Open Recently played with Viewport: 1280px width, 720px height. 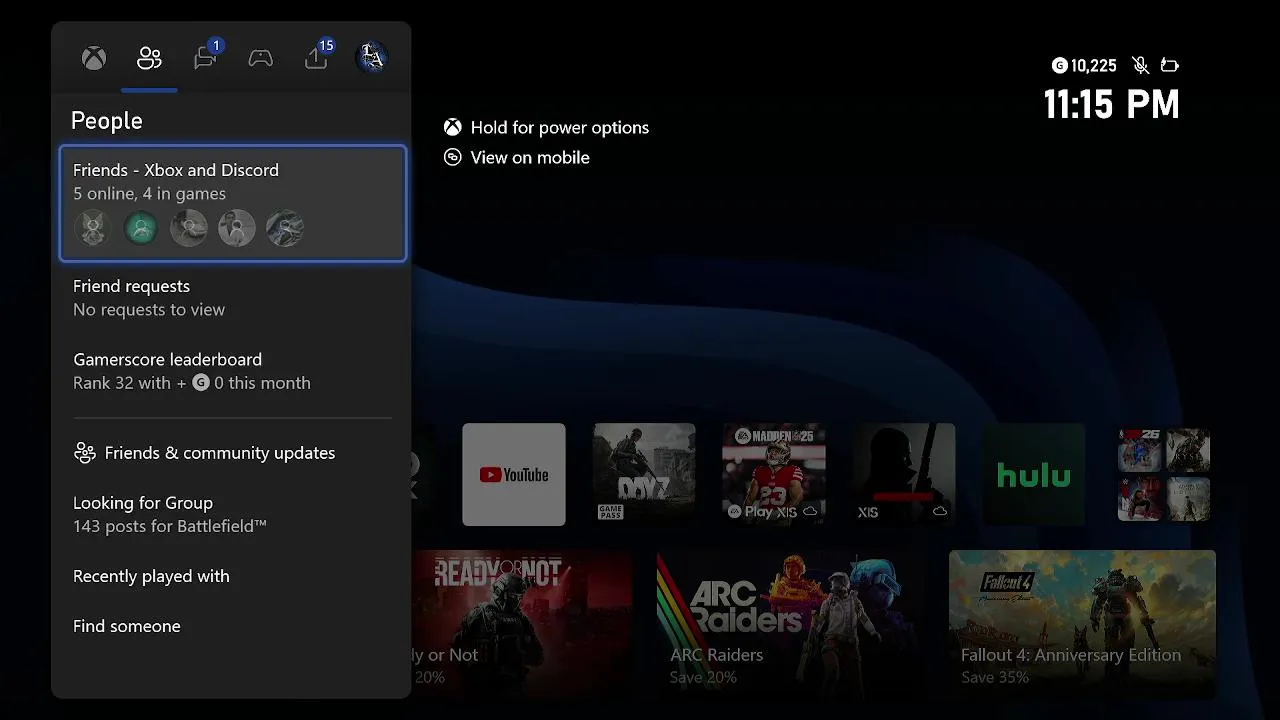(233, 576)
